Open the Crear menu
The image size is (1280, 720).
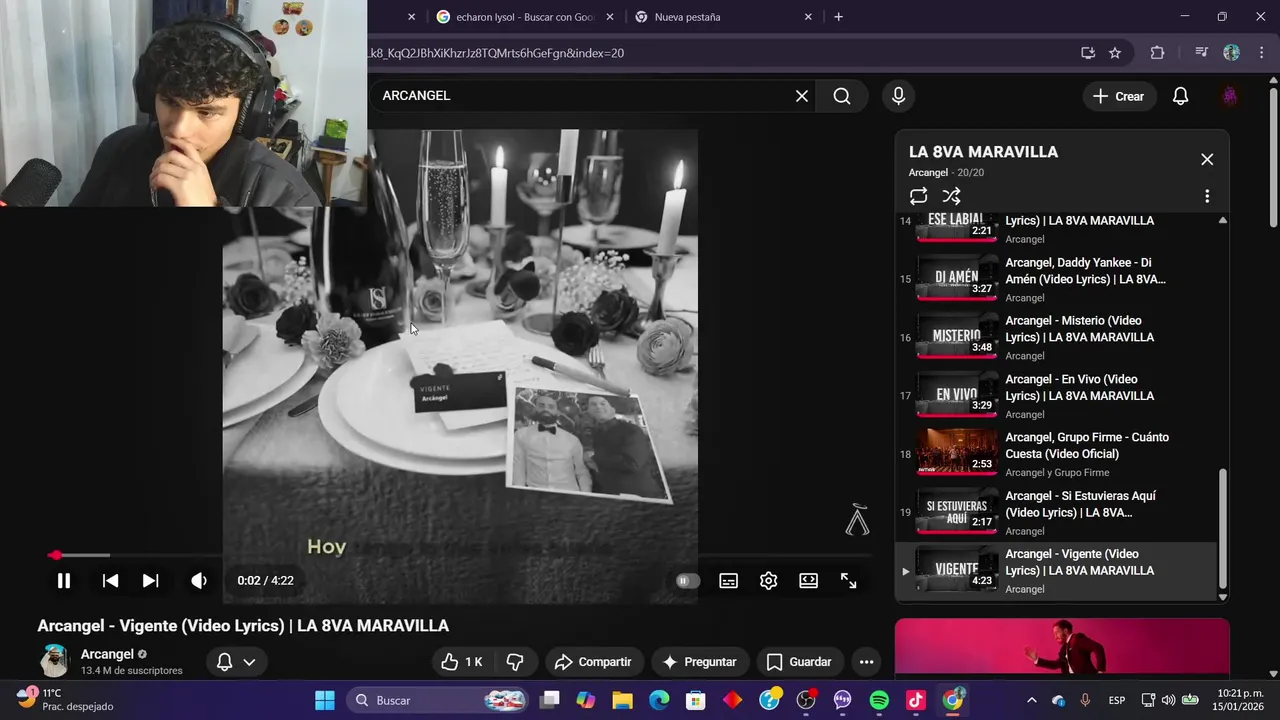click(x=1118, y=96)
